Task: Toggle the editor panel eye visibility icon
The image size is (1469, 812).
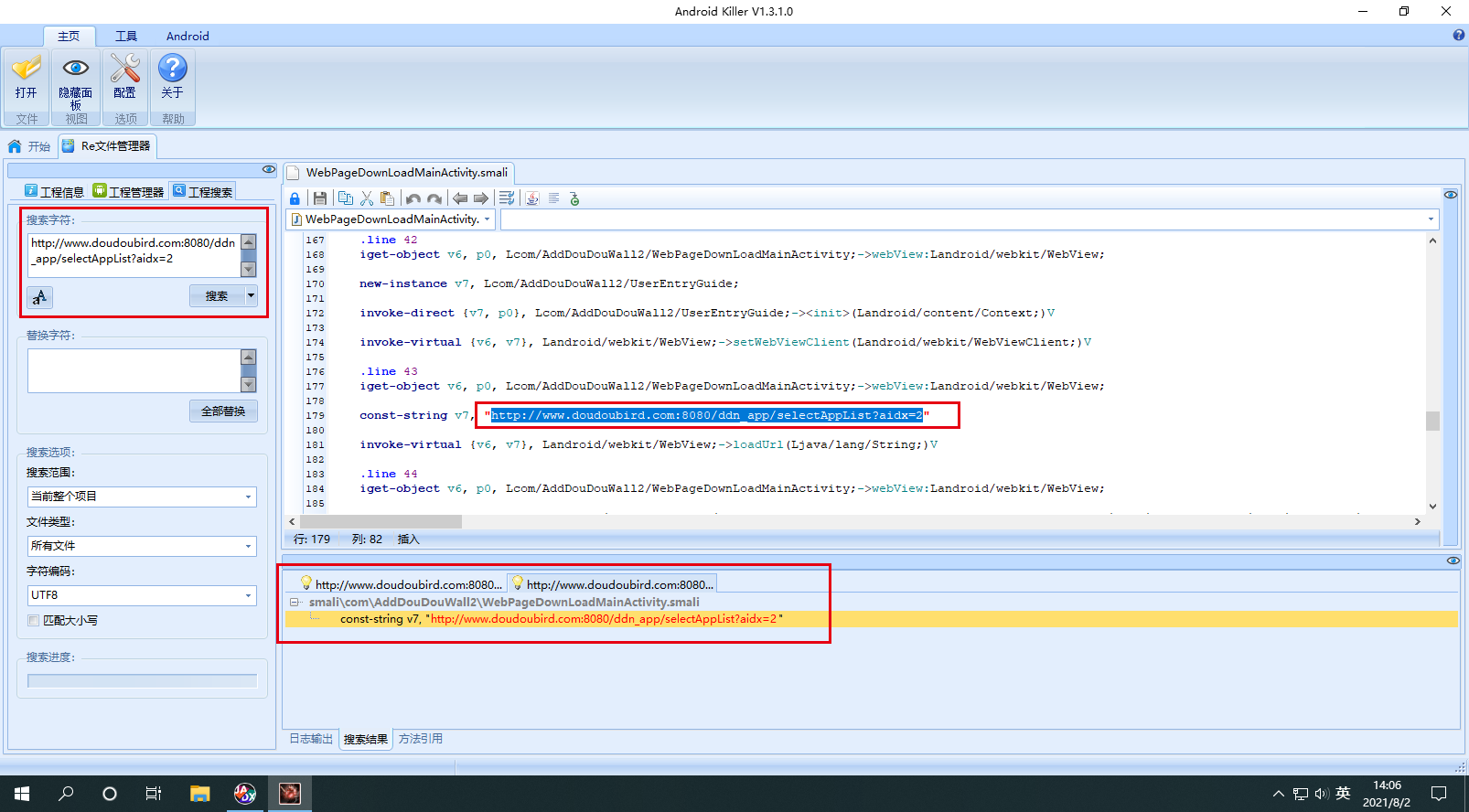Action: 1451,195
